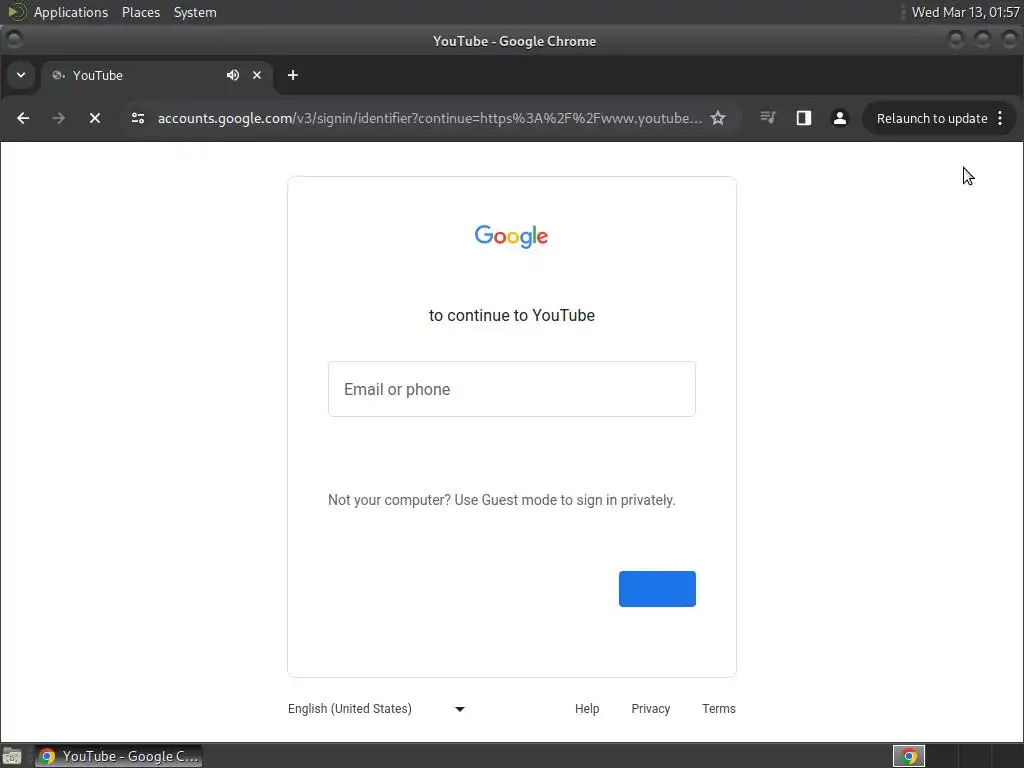
Task: Open the Help link
Action: 587,709
